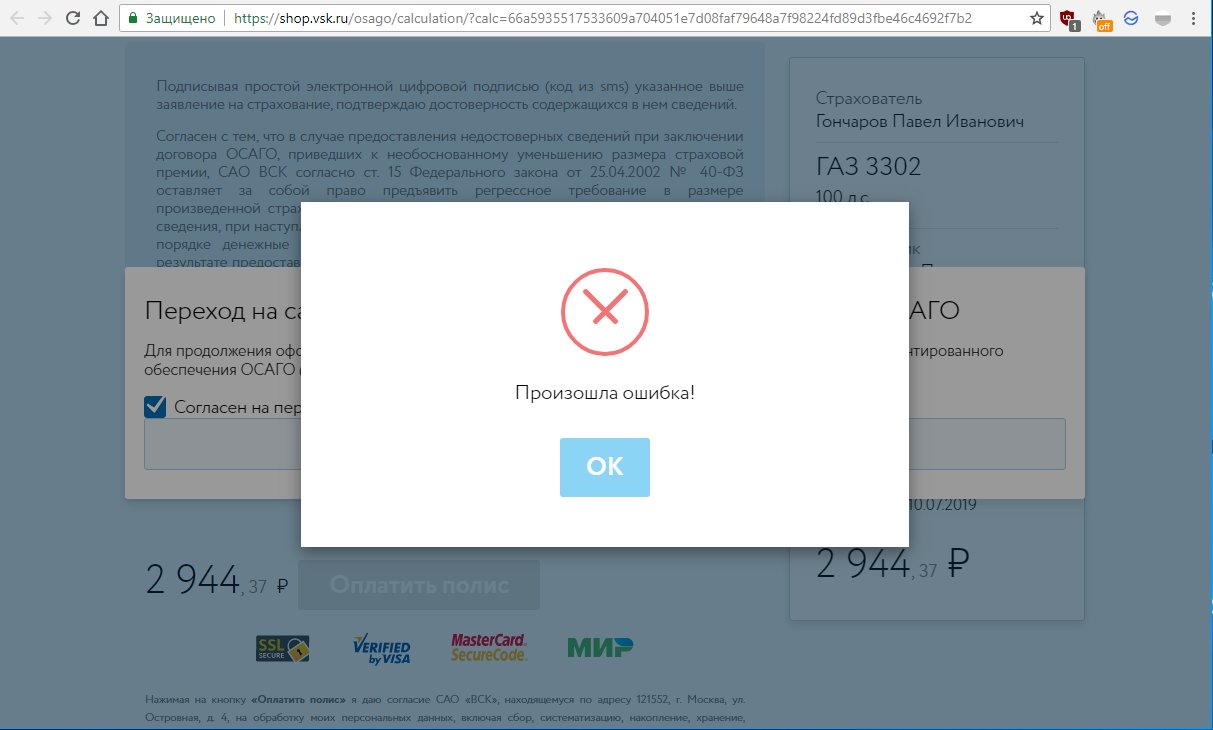Click the extension icon with off badge
The width and height of the screenshot is (1213, 730).
point(1101,19)
